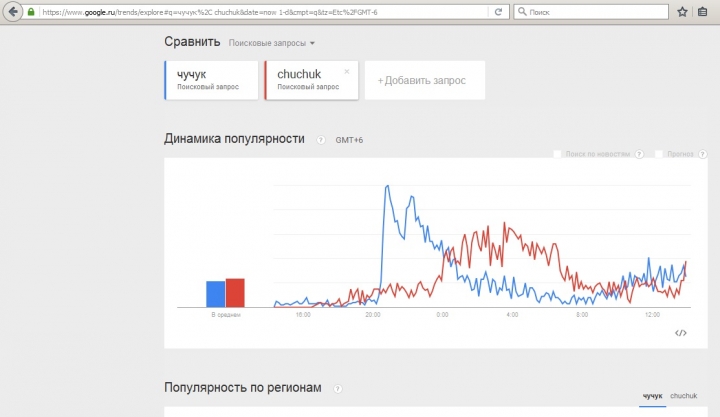Switch to the чучук regions tab

click(652, 396)
